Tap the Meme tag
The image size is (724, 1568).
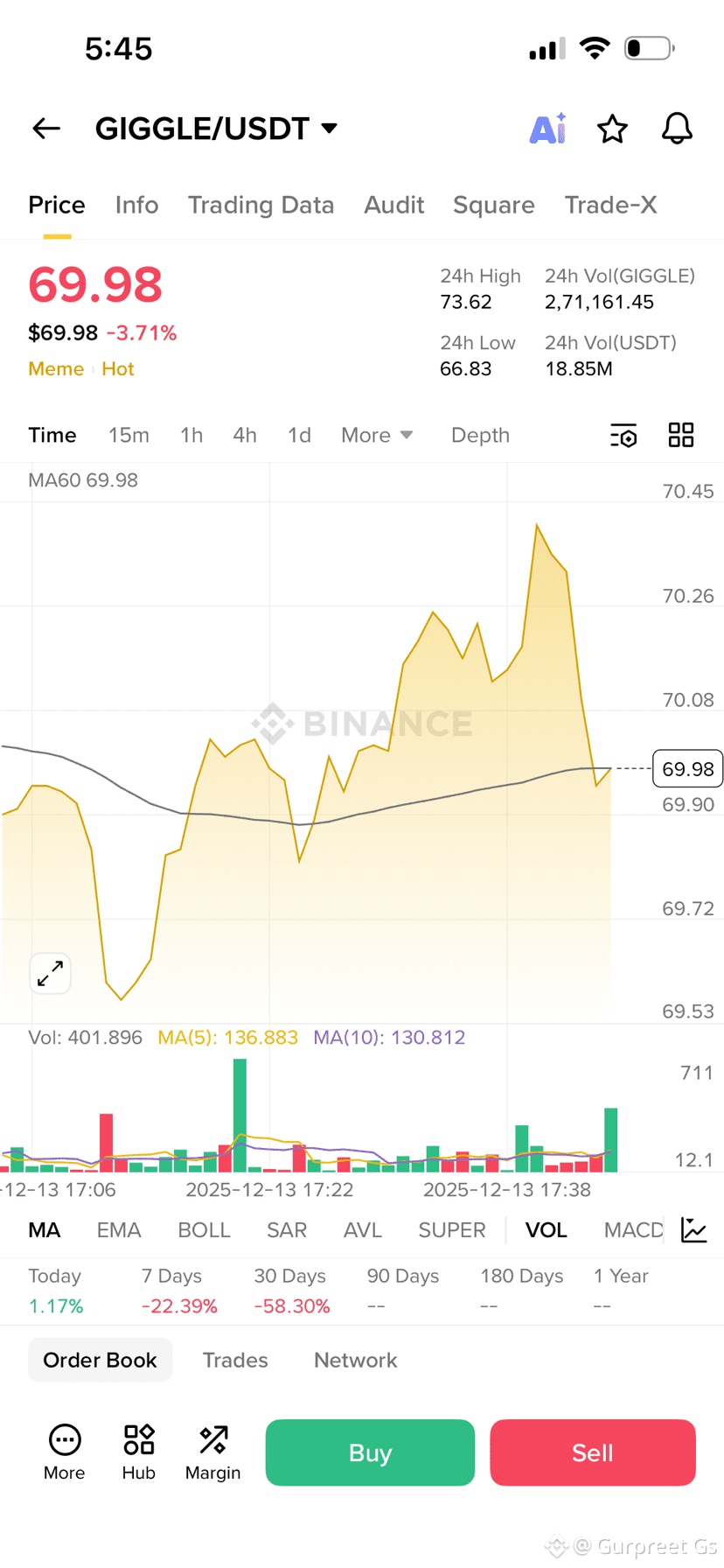click(56, 368)
